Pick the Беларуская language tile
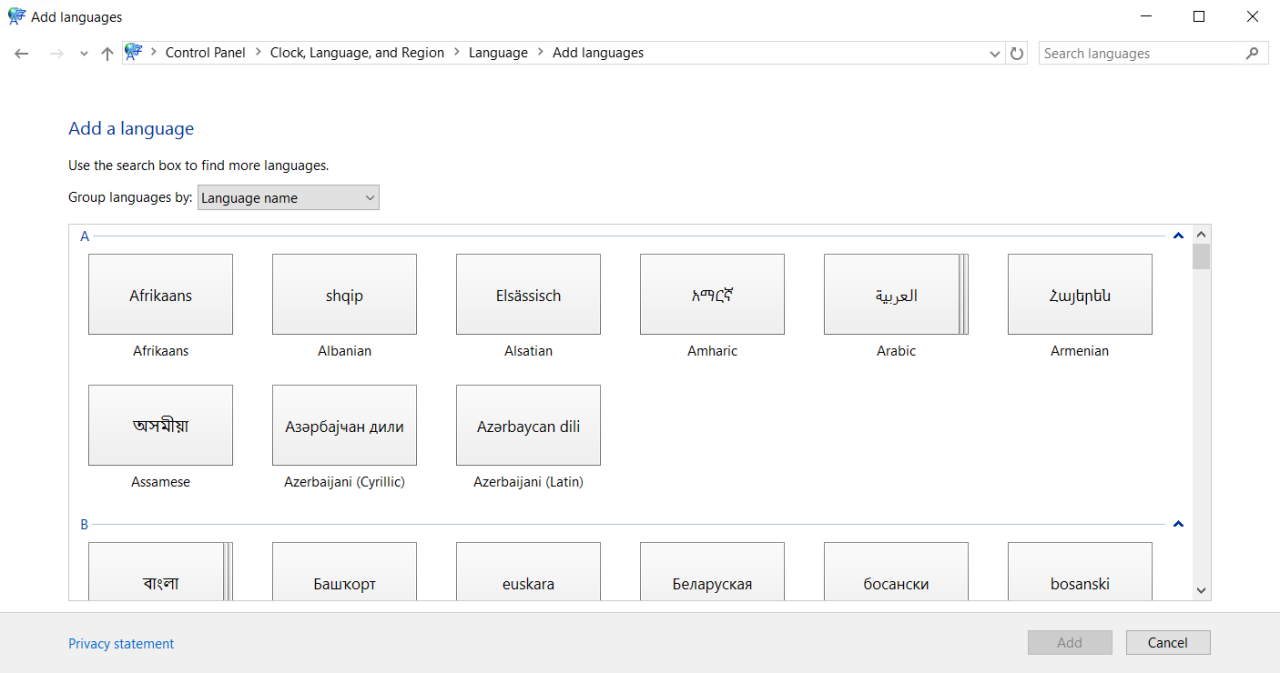1280x673 pixels. [x=713, y=571]
